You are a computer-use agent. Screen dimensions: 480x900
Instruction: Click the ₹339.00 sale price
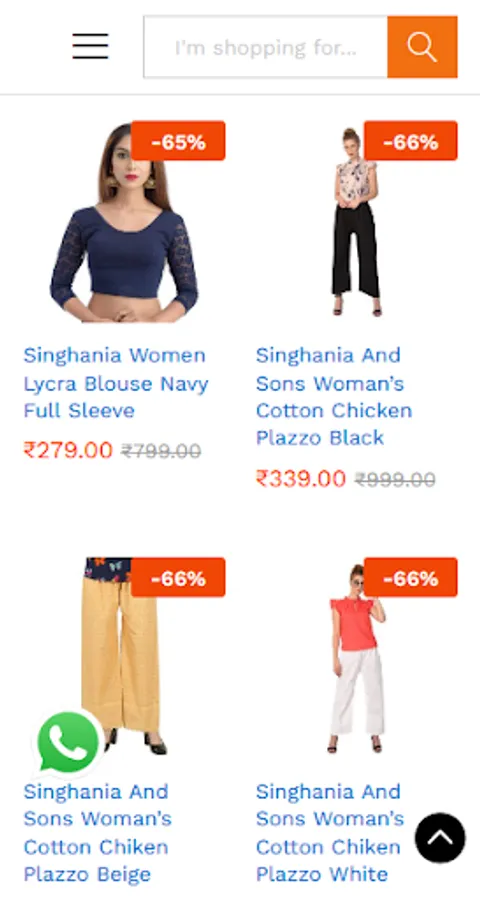[300, 478]
